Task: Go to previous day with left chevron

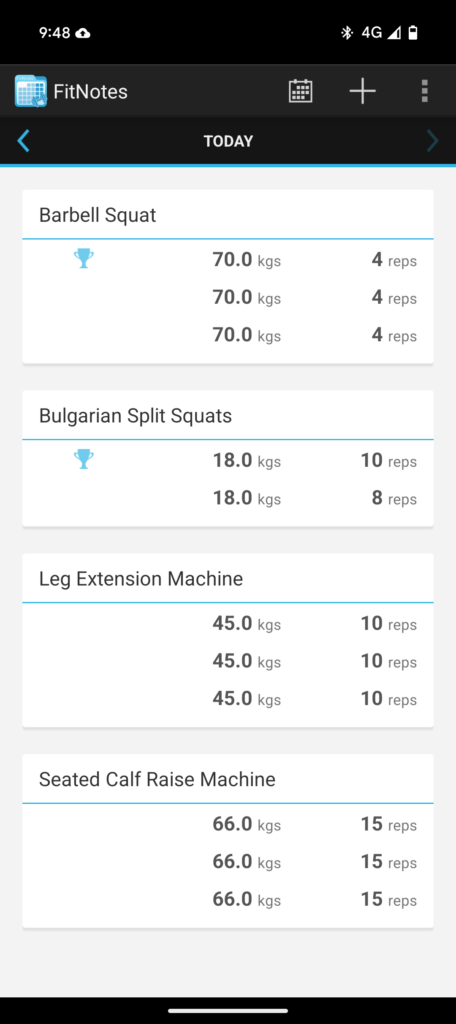Action: 24,140
